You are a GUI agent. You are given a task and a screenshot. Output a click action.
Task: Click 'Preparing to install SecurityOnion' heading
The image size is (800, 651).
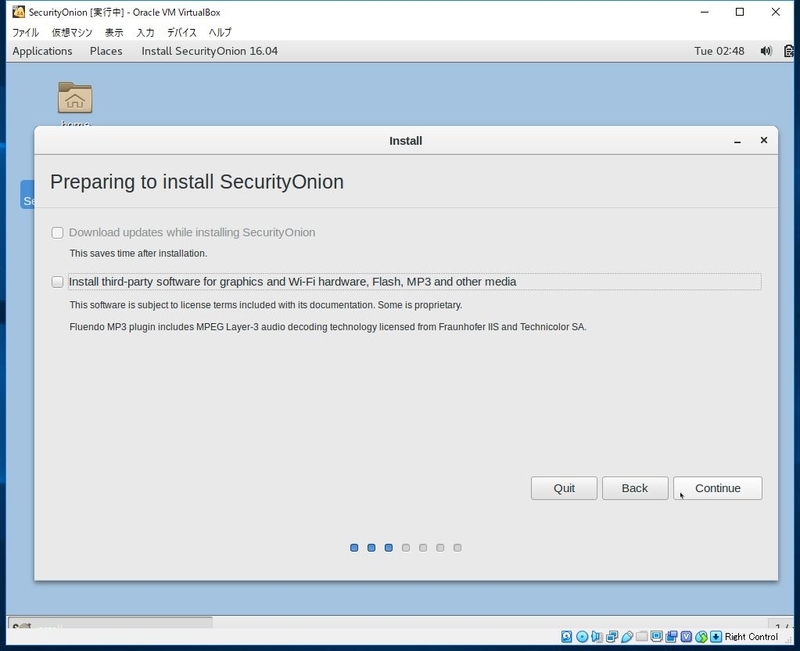[197, 182]
